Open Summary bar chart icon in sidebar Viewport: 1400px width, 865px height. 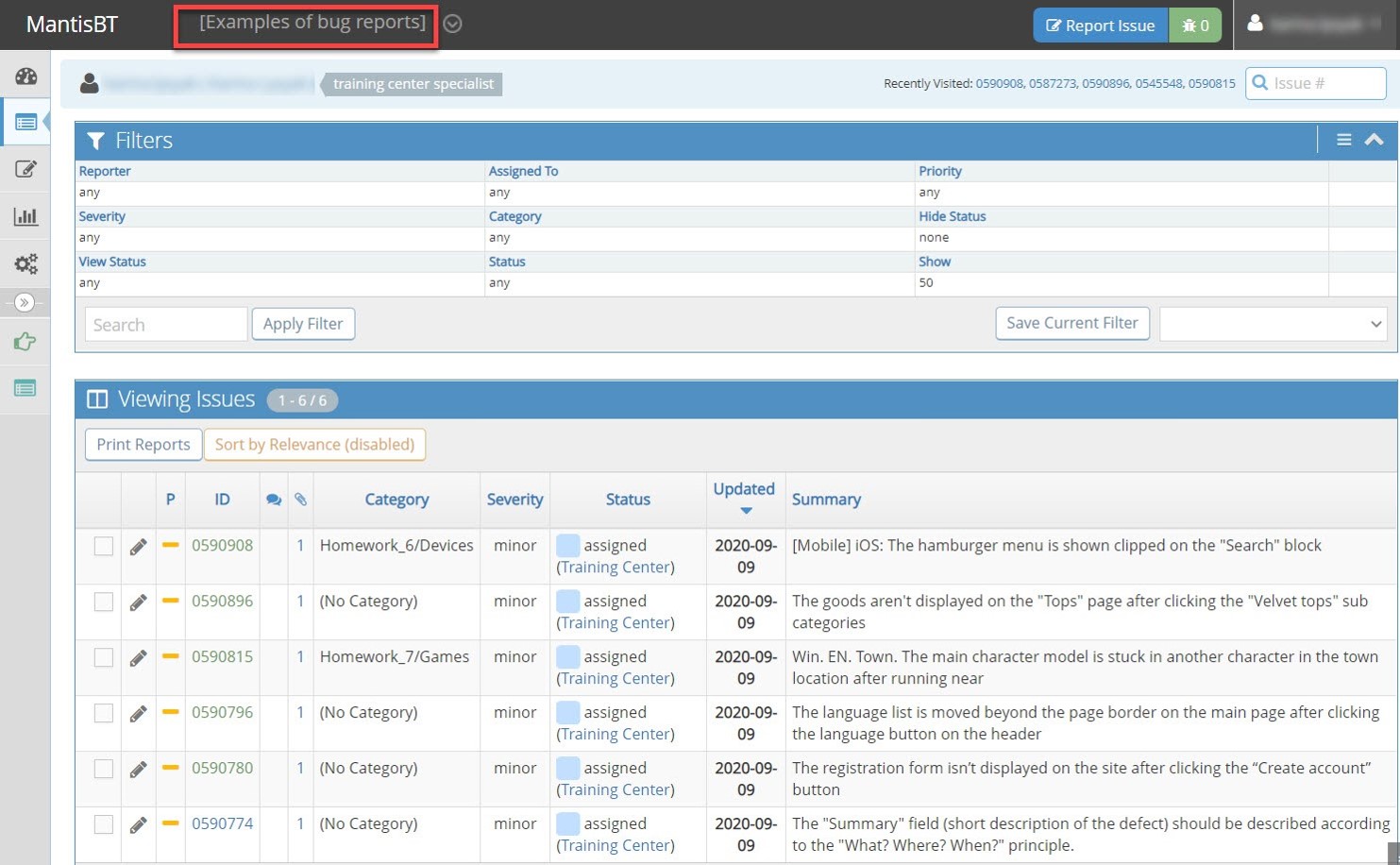tap(25, 216)
